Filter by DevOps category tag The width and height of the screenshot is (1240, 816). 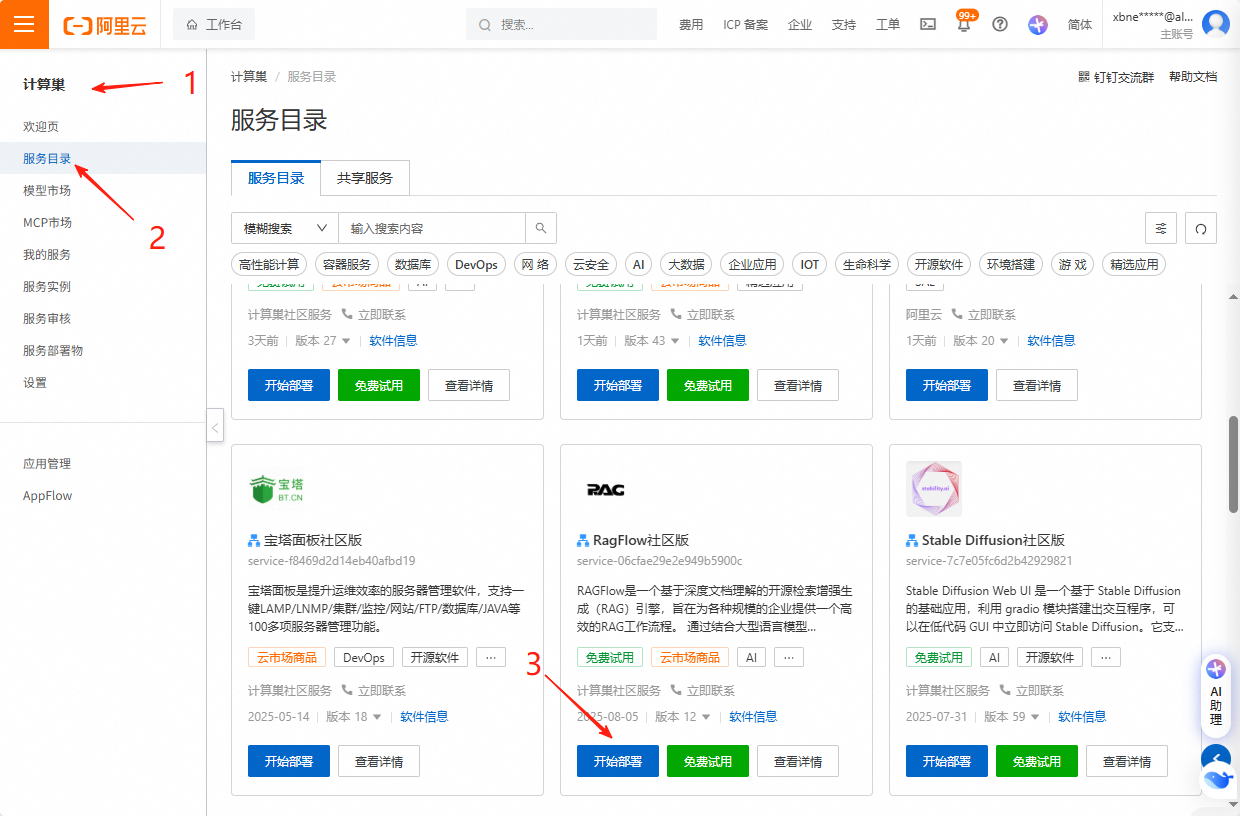click(476, 265)
